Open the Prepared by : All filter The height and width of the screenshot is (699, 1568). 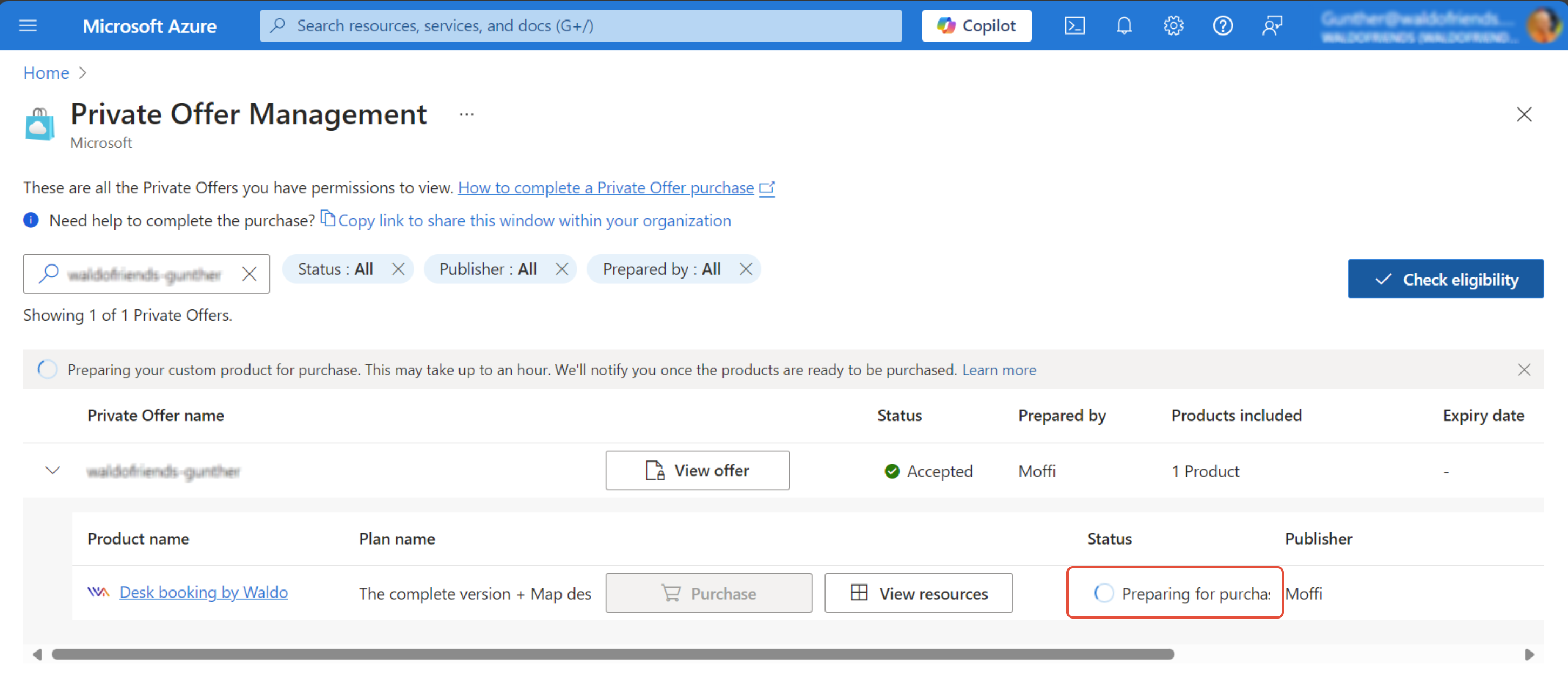661,269
